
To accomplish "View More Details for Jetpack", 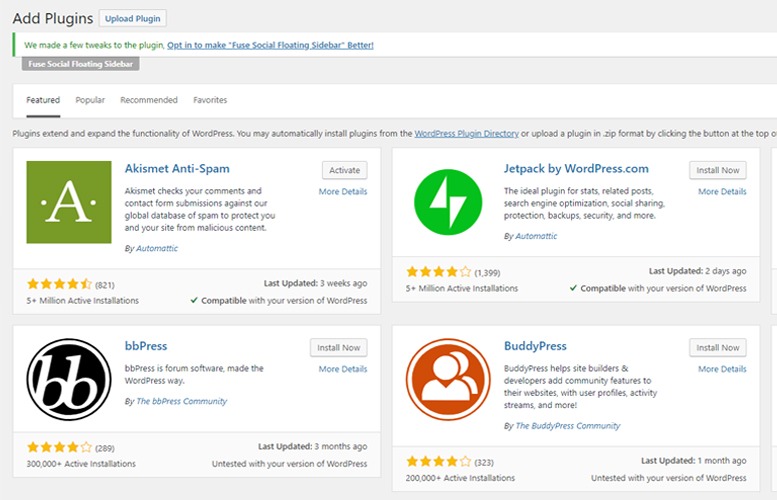I will pyautogui.click(x=722, y=191).
